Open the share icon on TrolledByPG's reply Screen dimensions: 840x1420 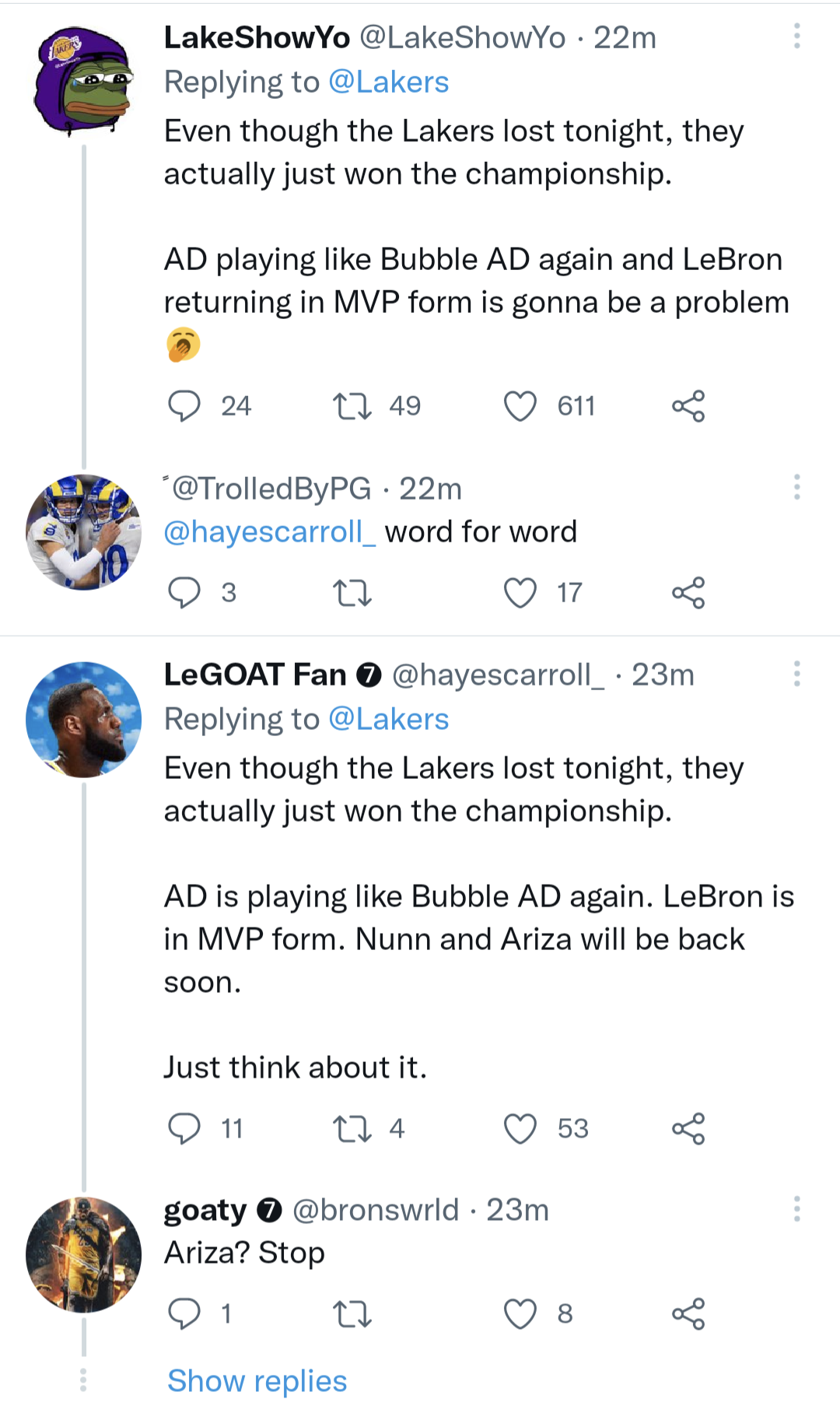689,594
